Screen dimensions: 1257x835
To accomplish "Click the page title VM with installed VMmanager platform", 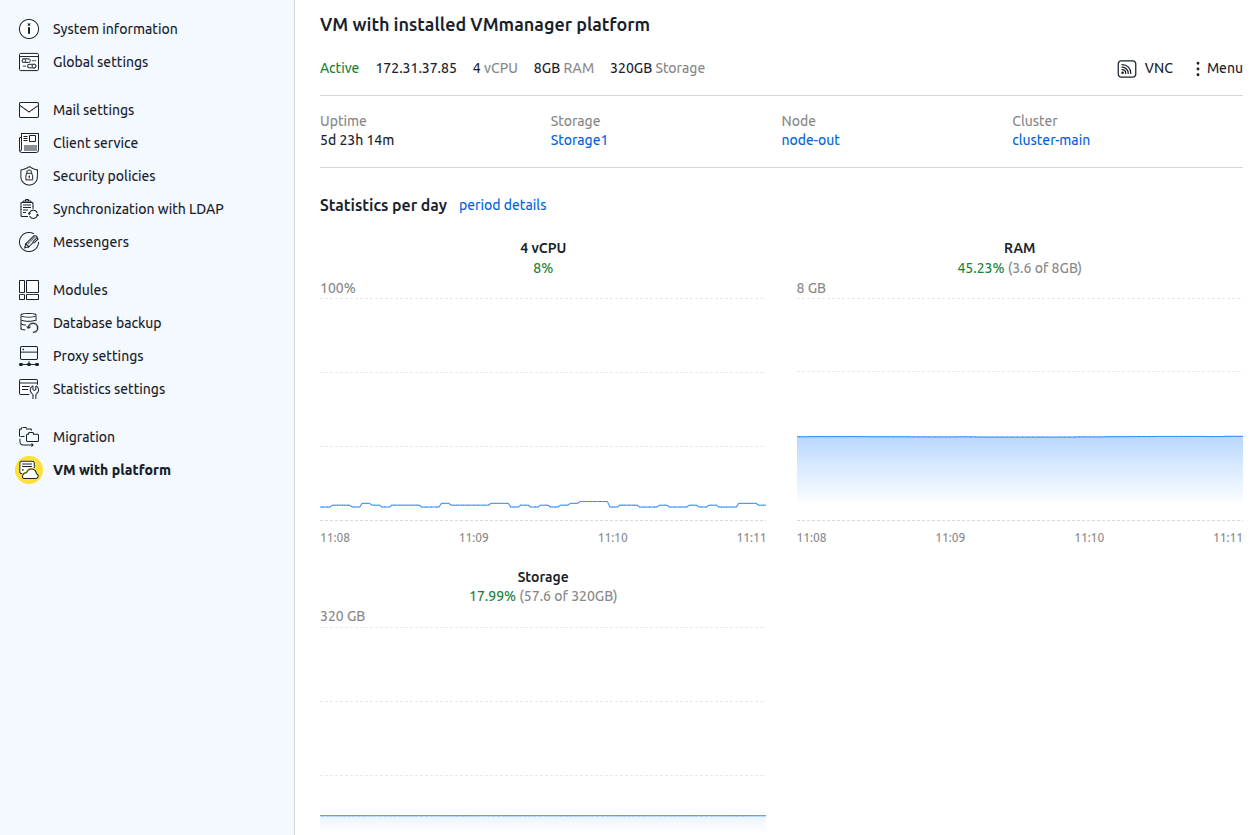I will (484, 24).
